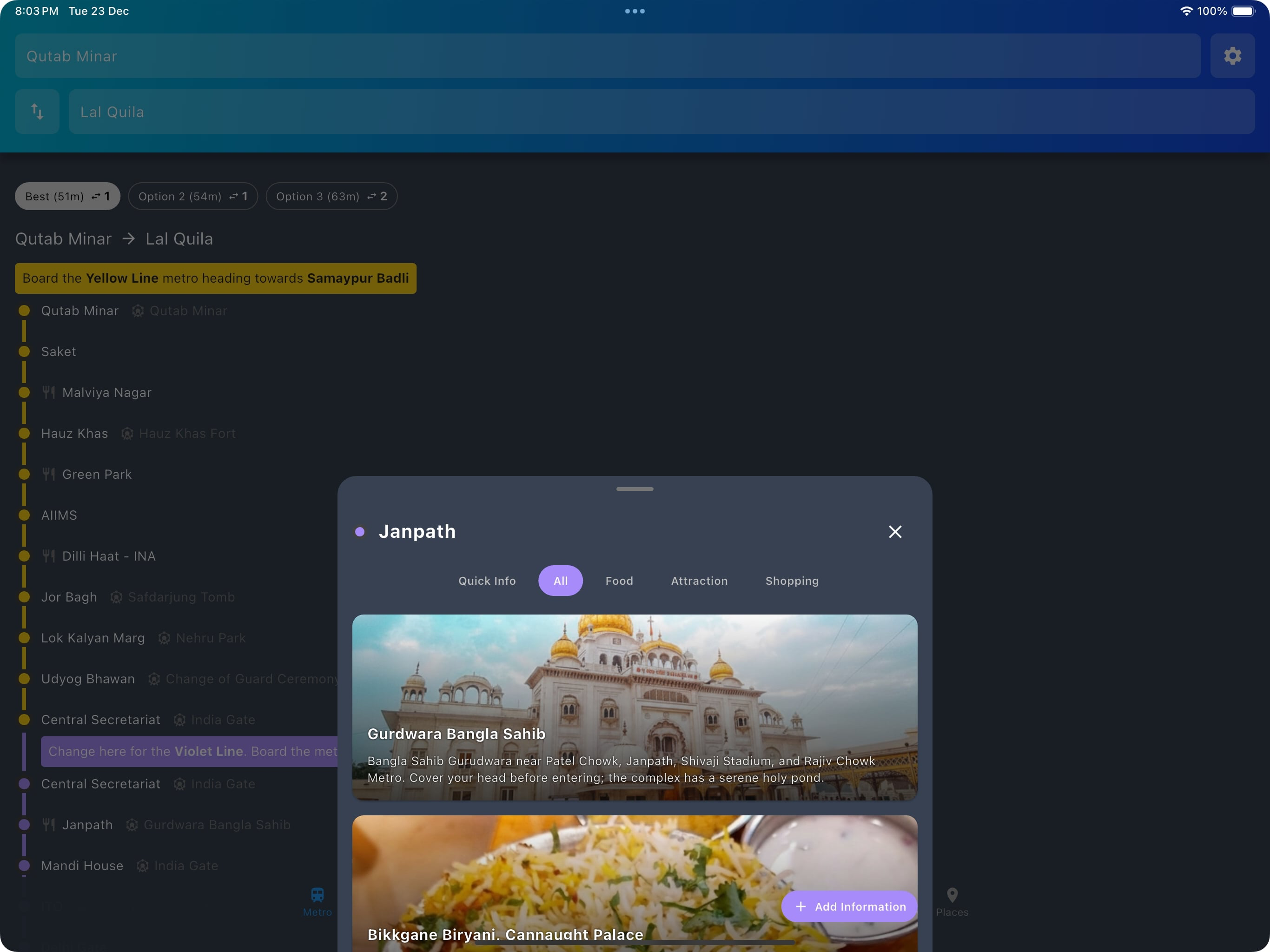1270x952 pixels.
Task: Tap the Safdarjung Tomb attraction label
Action: [181, 597]
